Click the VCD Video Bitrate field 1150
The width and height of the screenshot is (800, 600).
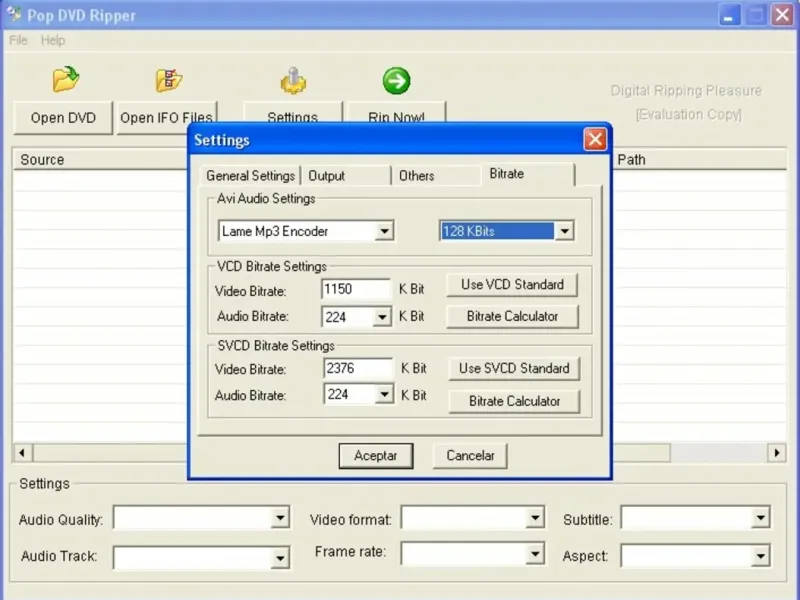coord(356,289)
